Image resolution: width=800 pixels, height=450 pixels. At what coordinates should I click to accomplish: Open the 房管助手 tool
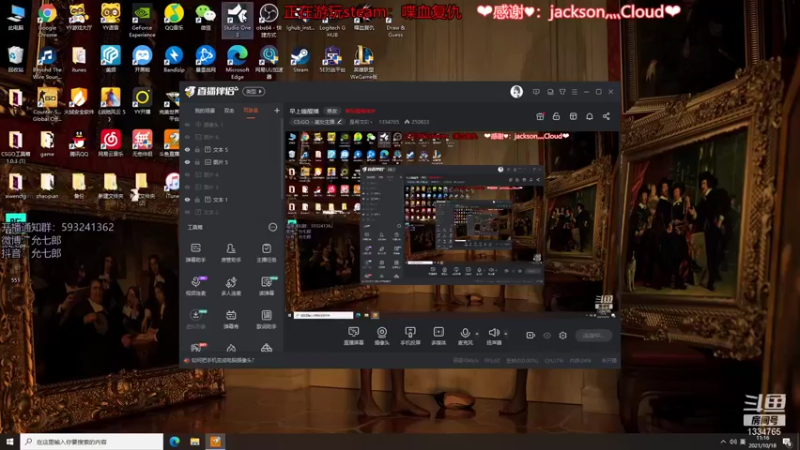231,253
